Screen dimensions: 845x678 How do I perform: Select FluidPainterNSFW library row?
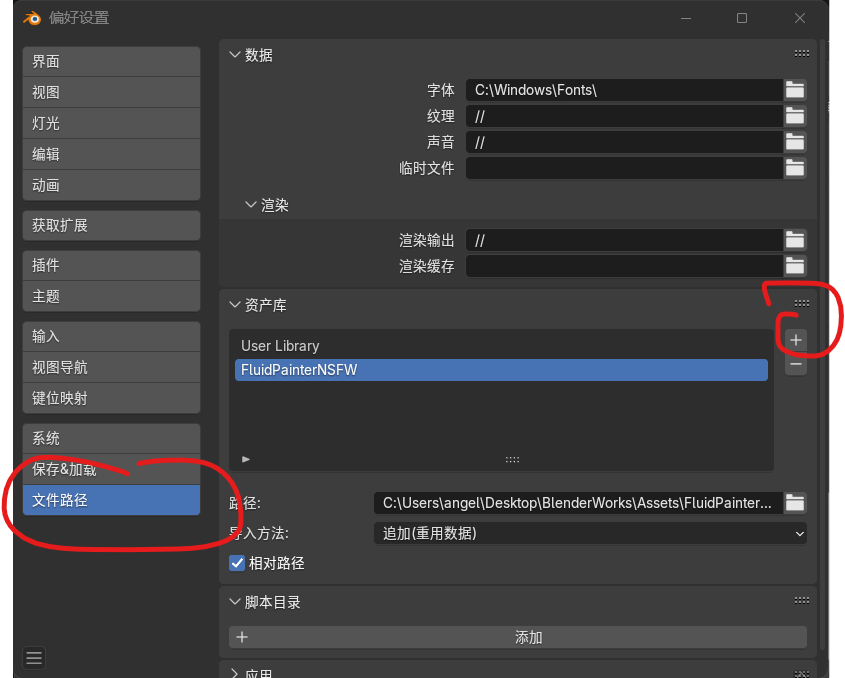pyautogui.click(x=501, y=370)
